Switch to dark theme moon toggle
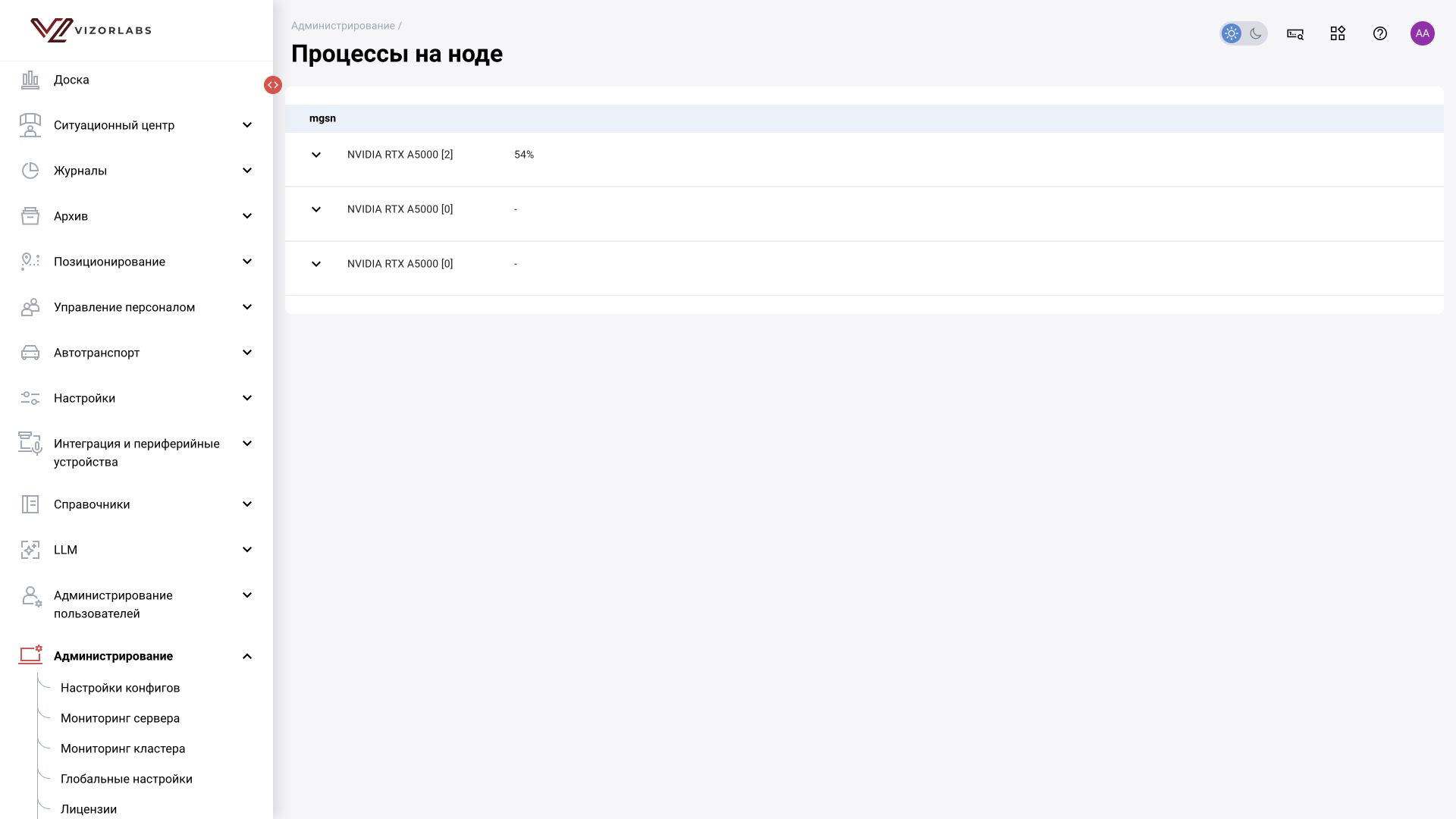 [x=1256, y=33]
